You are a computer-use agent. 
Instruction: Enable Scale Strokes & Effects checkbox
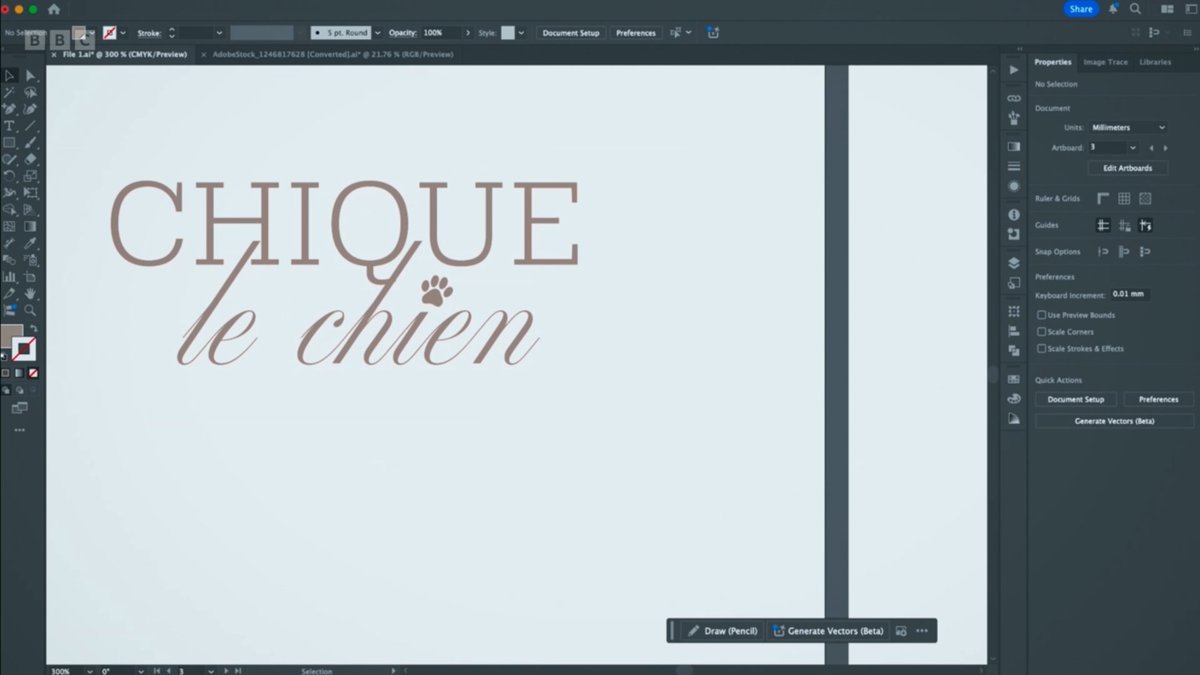tap(1042, 349)
